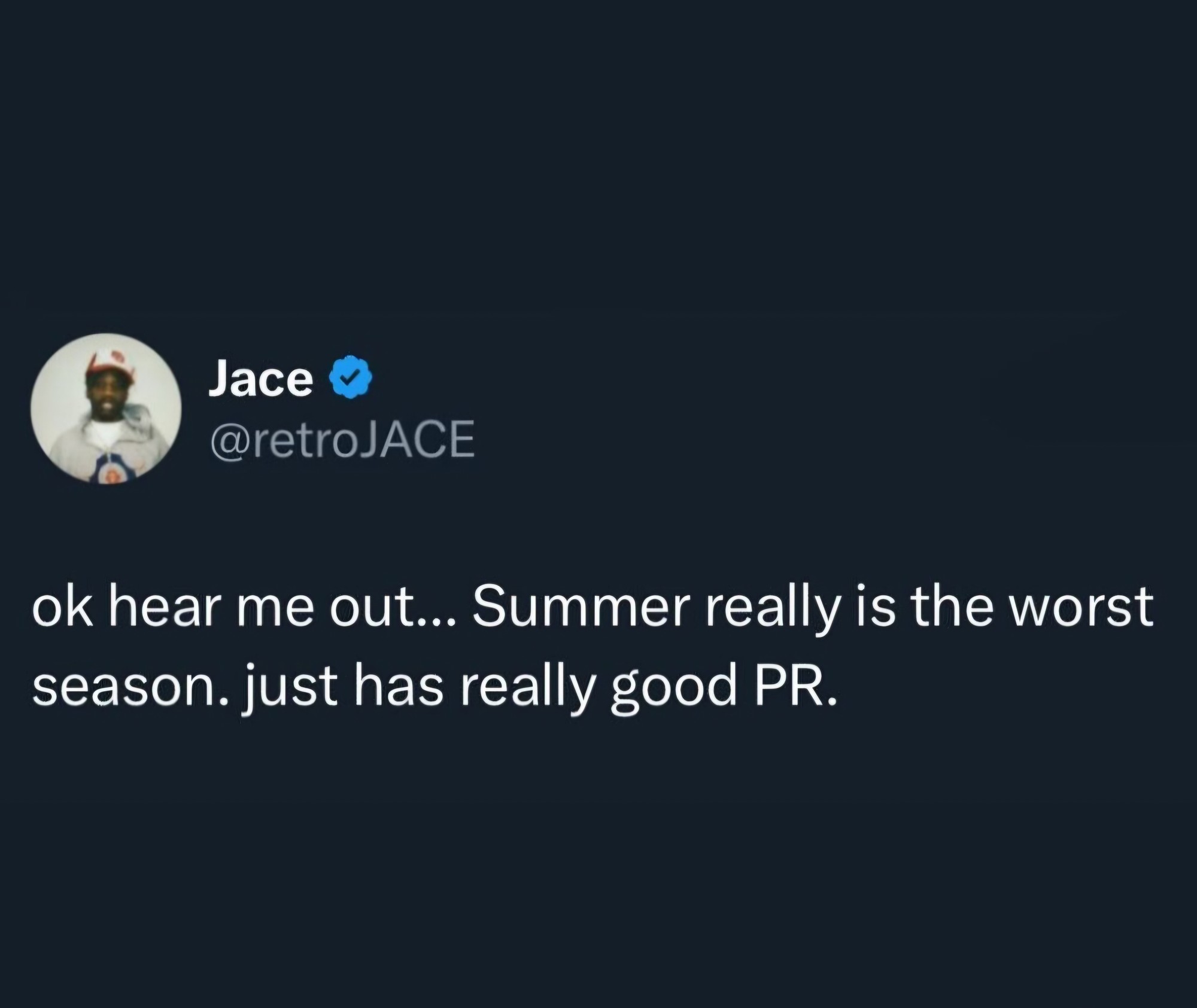Open the @retroJACE handle link
The image size is (1197, 1008).
click(341, 438)
